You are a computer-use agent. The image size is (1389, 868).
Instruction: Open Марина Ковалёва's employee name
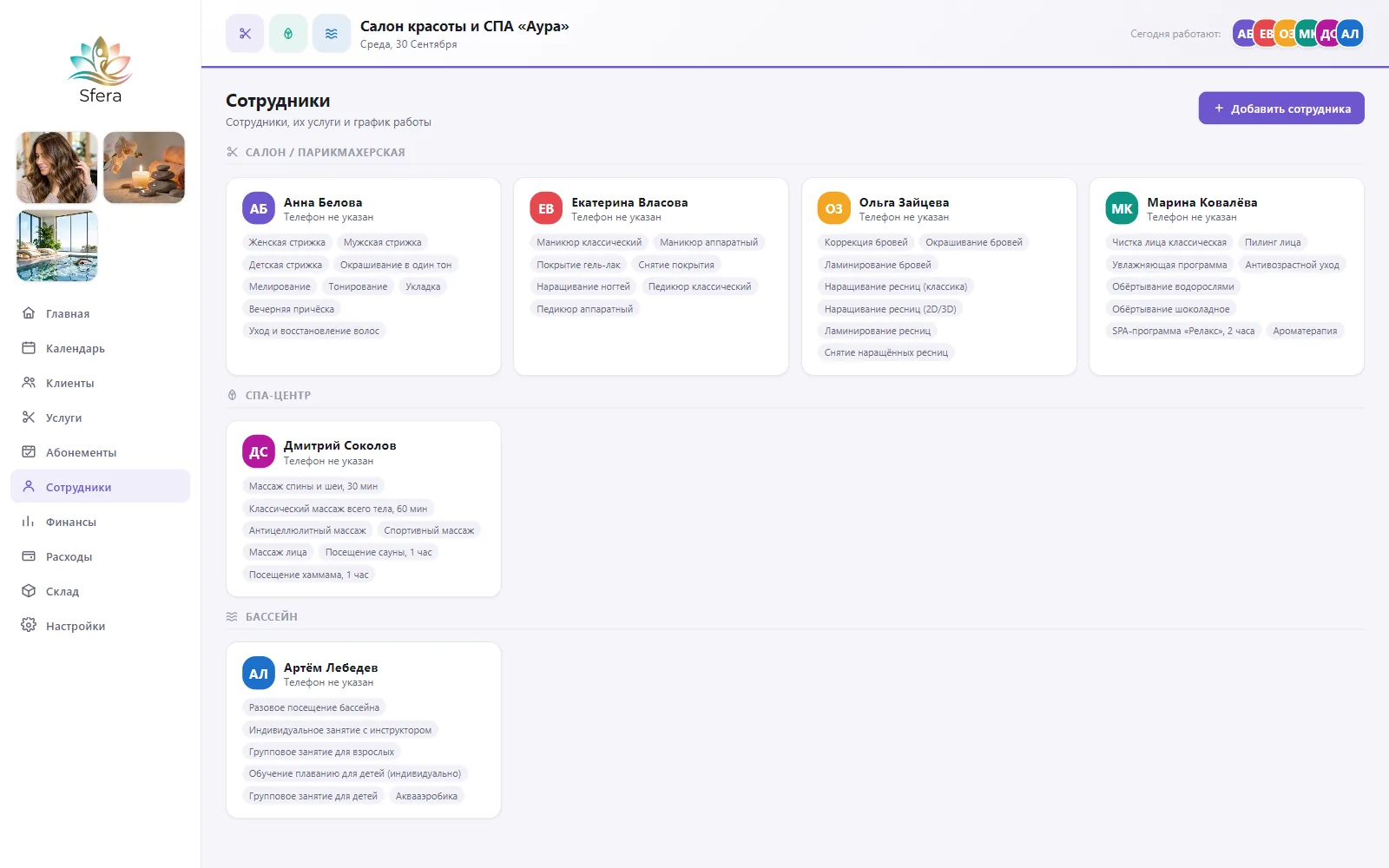pos(1201,202)
